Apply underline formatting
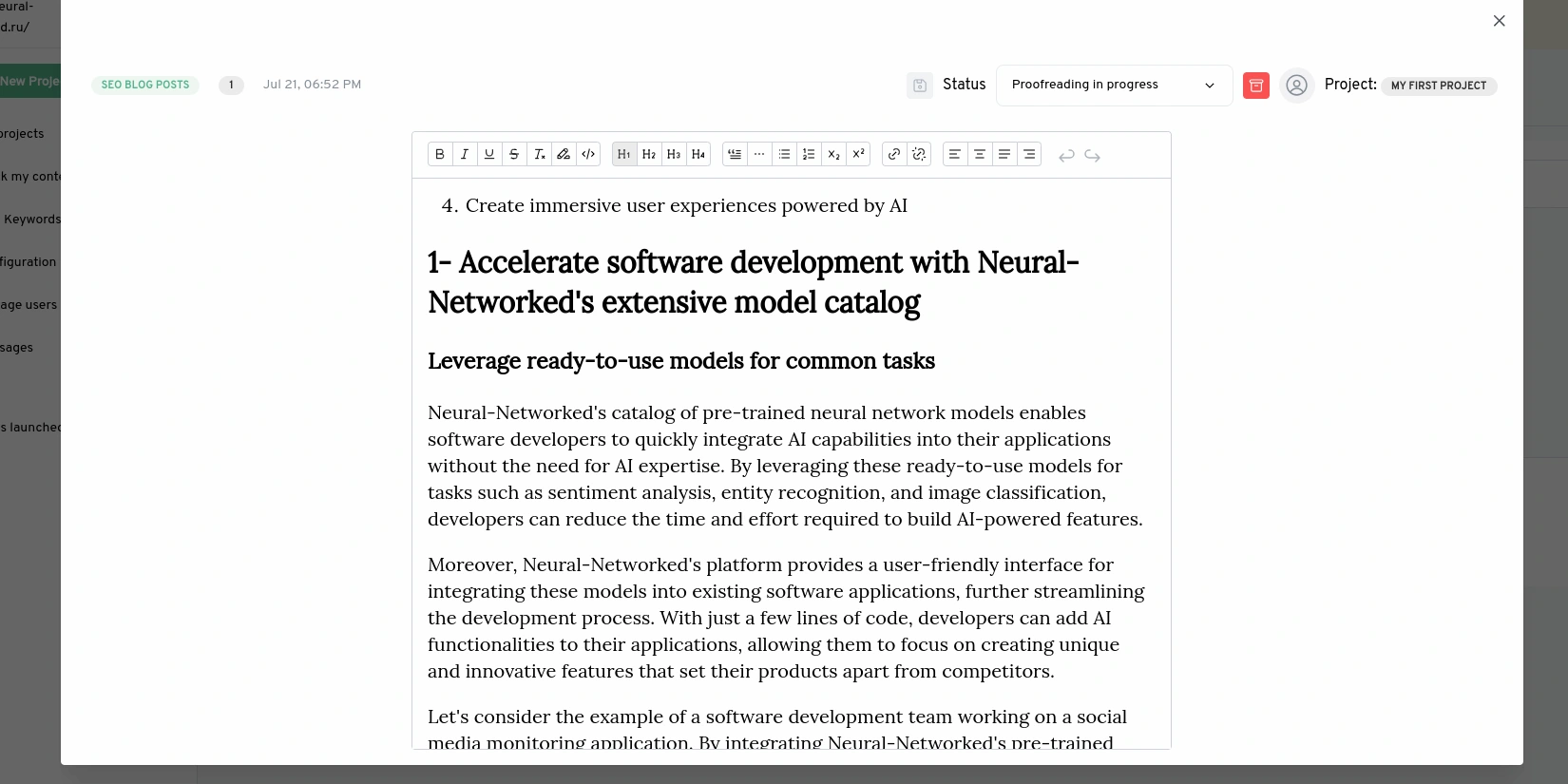The image size is (1568, 784). (x=489, y=154)
